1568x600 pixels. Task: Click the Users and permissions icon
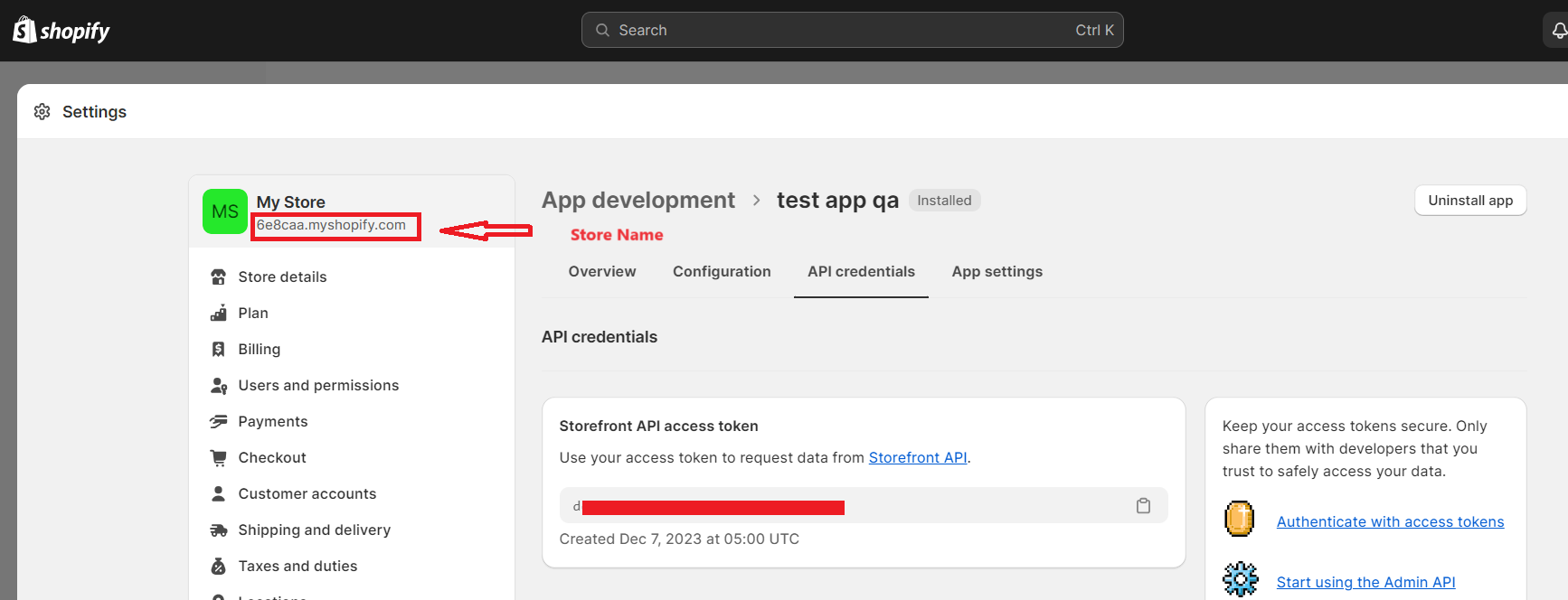coord(219,385)
